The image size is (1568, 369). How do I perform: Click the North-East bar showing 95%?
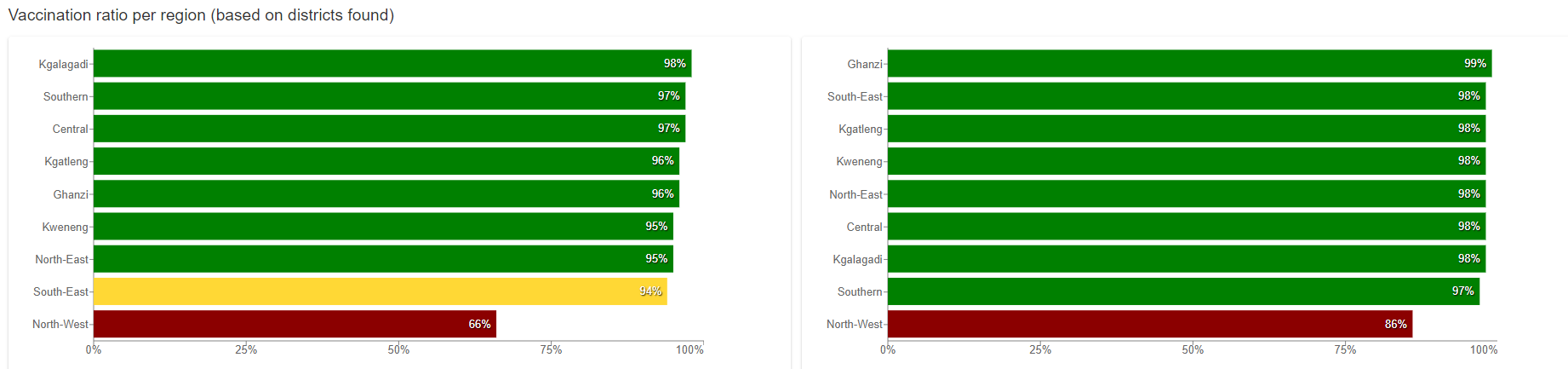pos(383,259)
